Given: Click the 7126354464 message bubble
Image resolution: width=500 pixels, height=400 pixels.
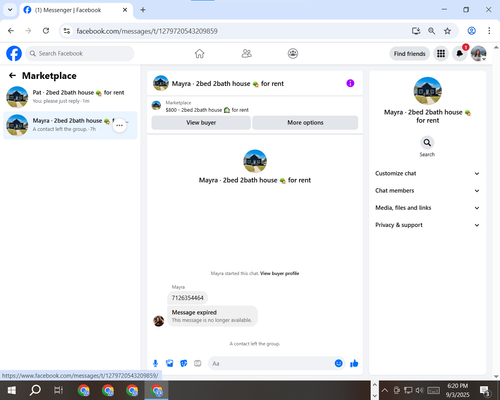Looking at the screenshot, I should [x=187, y=298].
